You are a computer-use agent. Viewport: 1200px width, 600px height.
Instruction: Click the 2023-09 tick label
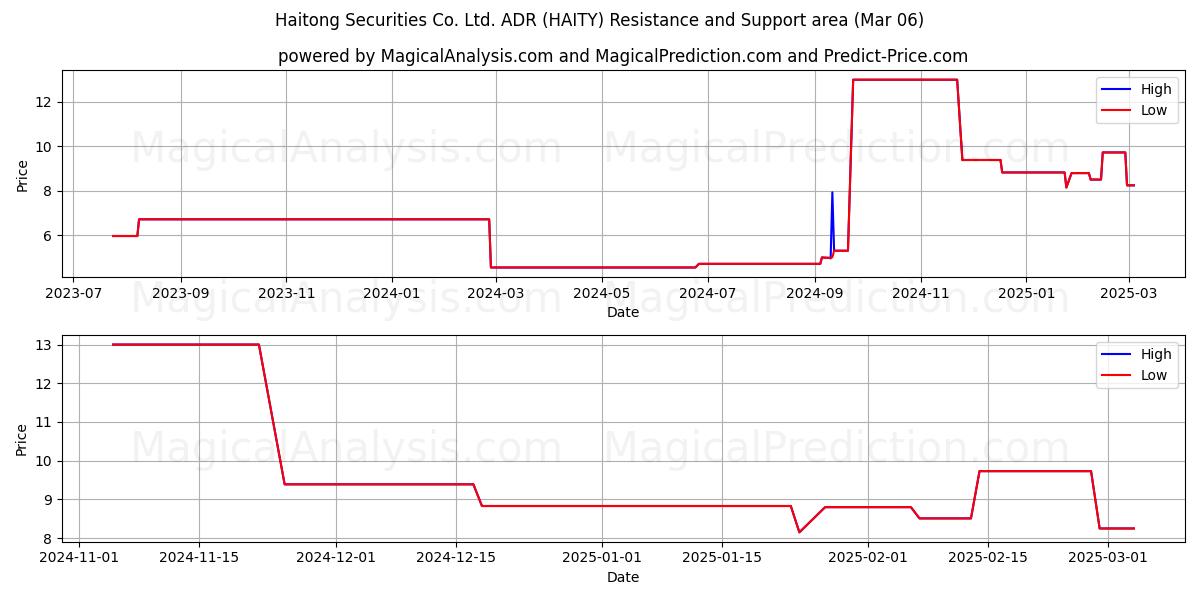181,294
